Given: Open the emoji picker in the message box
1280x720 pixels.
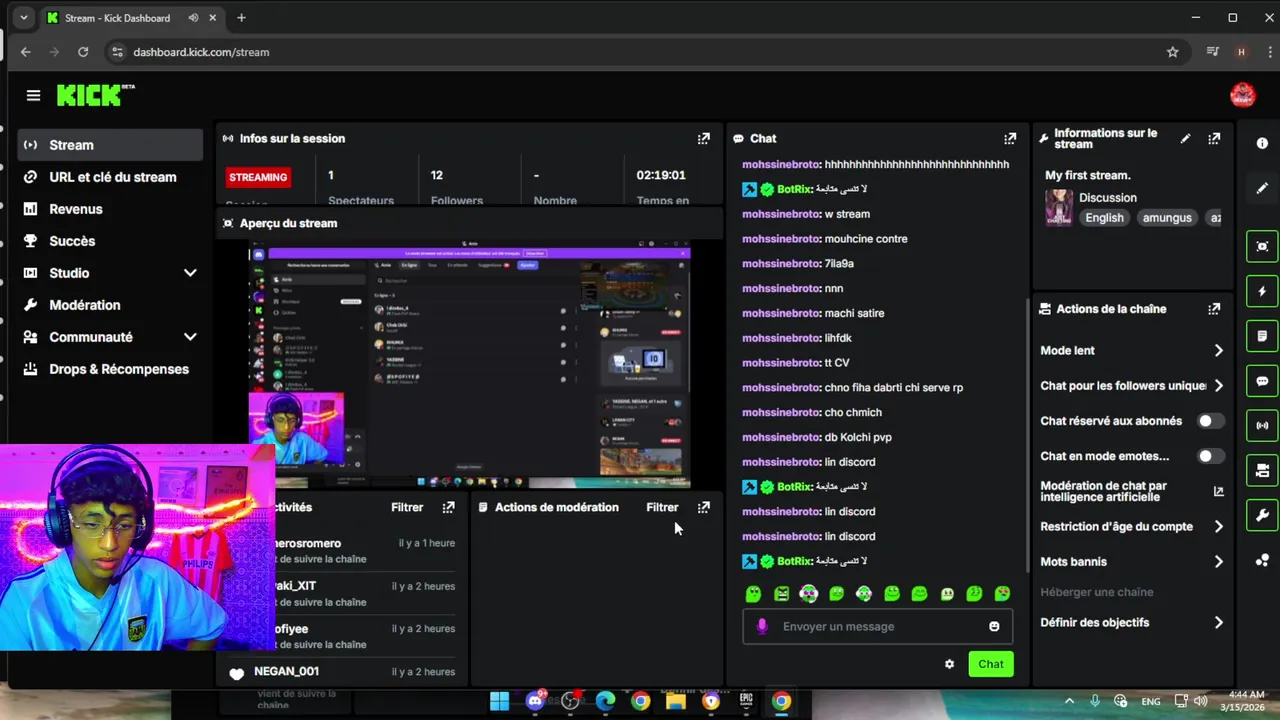Looking at the screenshot, I should coord(994,626).
